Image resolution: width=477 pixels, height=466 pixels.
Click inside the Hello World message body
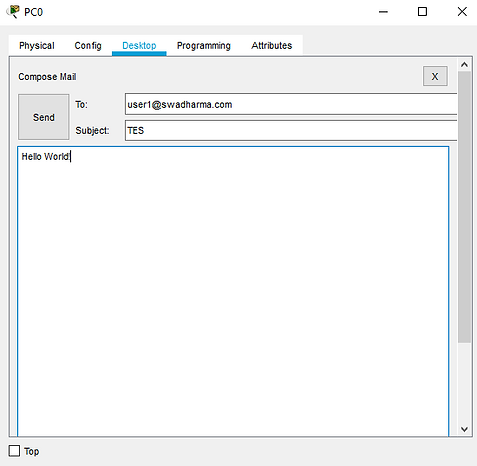click(x=233, y=291)
